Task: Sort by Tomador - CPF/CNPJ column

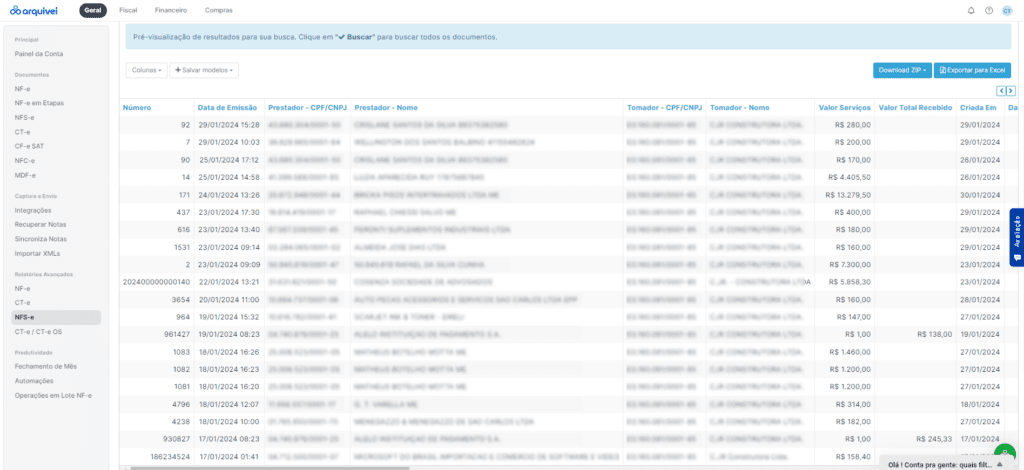Action: click(665, 108)
